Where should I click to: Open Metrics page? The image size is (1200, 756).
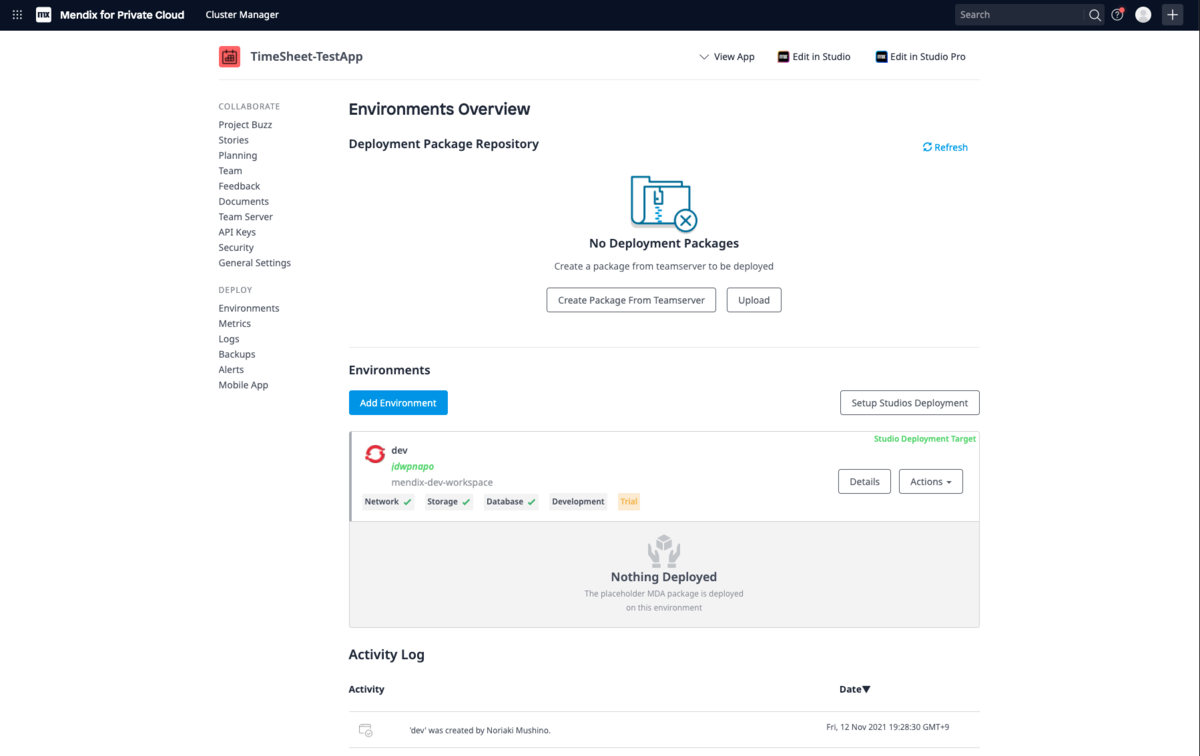235,324
